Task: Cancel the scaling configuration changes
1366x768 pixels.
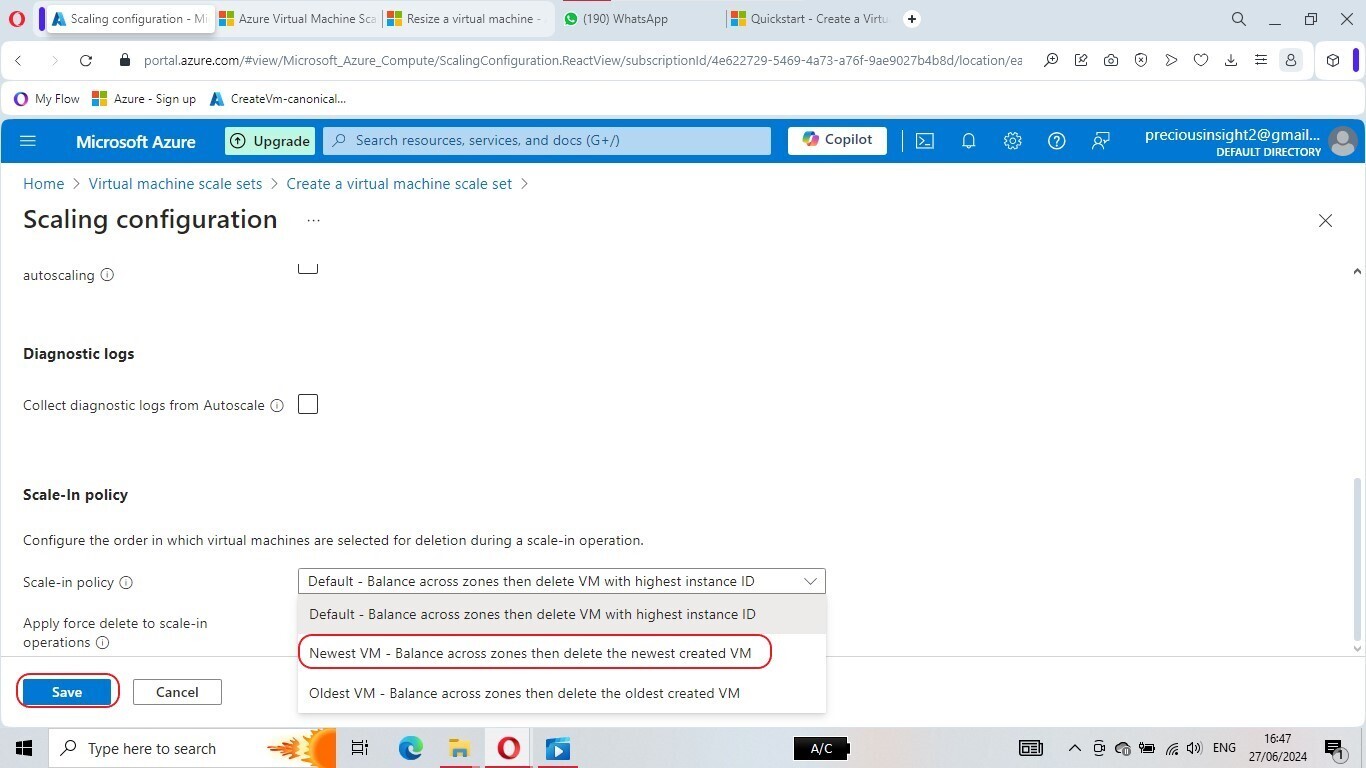Action: tap(177, 692)
